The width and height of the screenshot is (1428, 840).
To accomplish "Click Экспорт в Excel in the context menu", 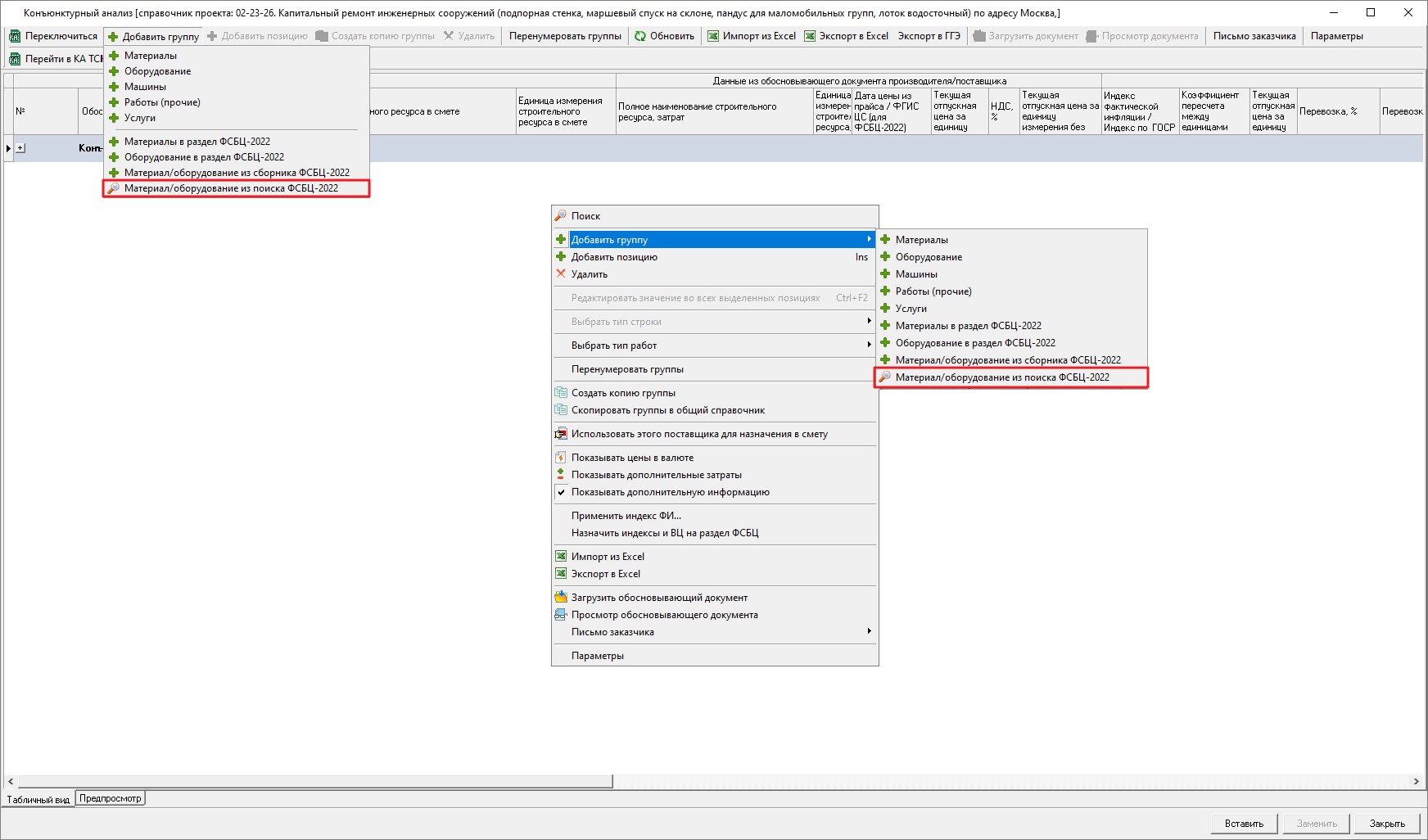I will click(x=715, y=574).
